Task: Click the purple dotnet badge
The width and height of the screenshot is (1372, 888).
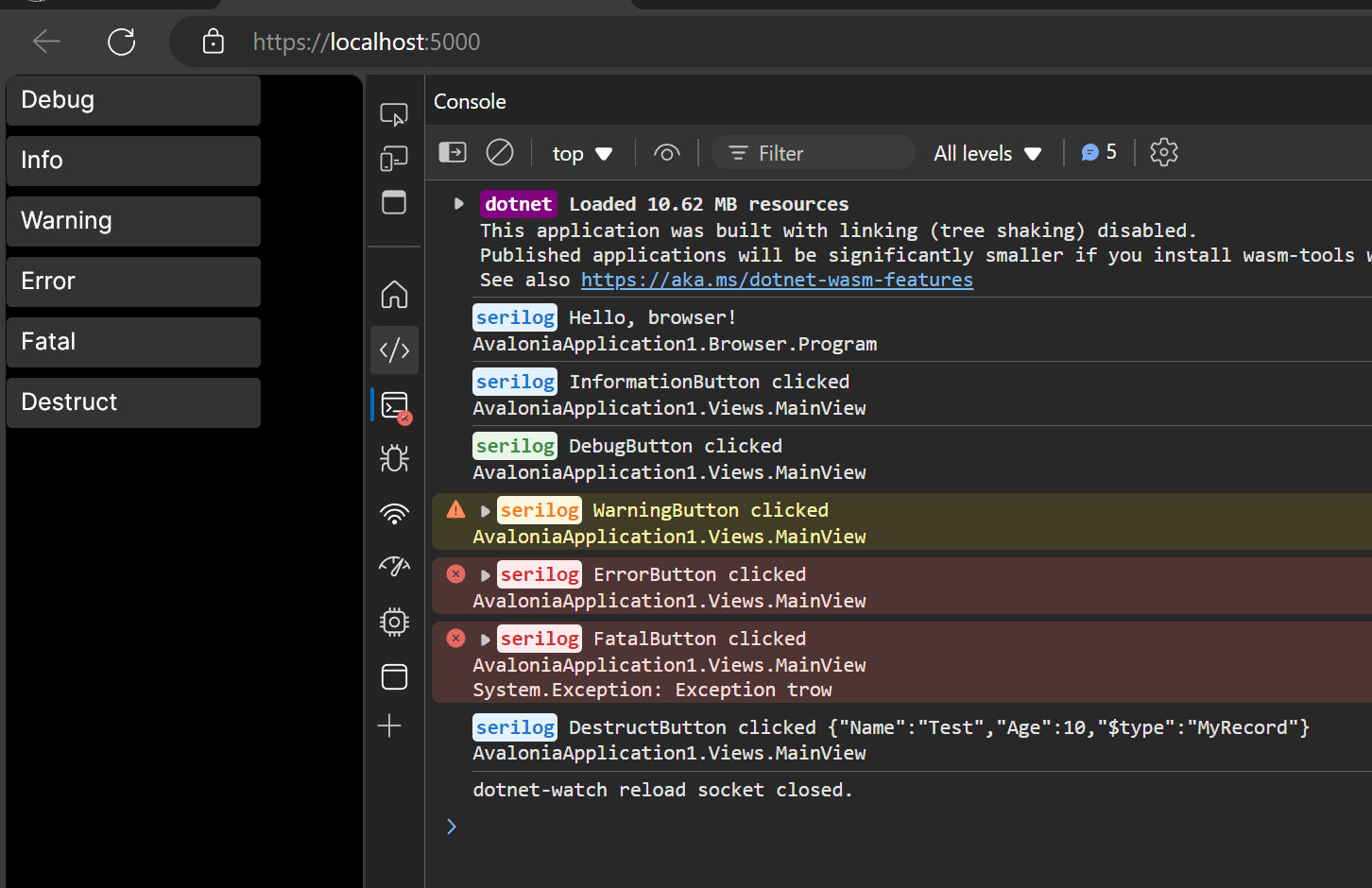Action: pyautogui.click(x=519, y=204)
